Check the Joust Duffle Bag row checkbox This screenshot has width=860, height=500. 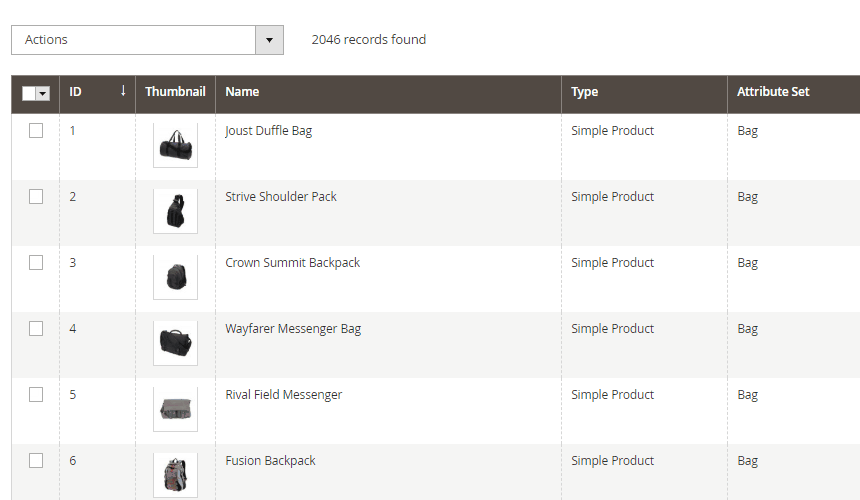pos(36,130)
